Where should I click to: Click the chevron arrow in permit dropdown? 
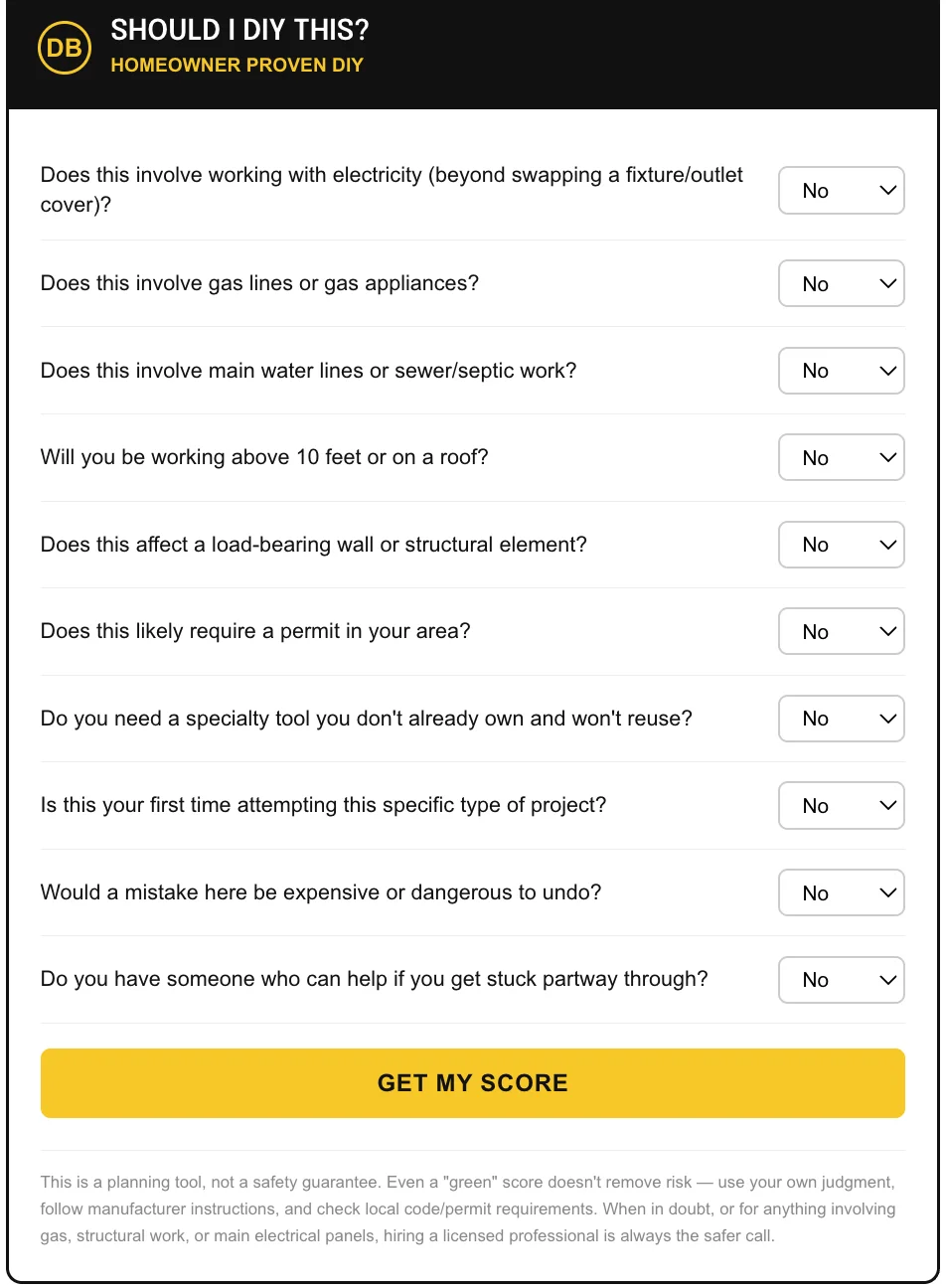(x=888, y=631)
